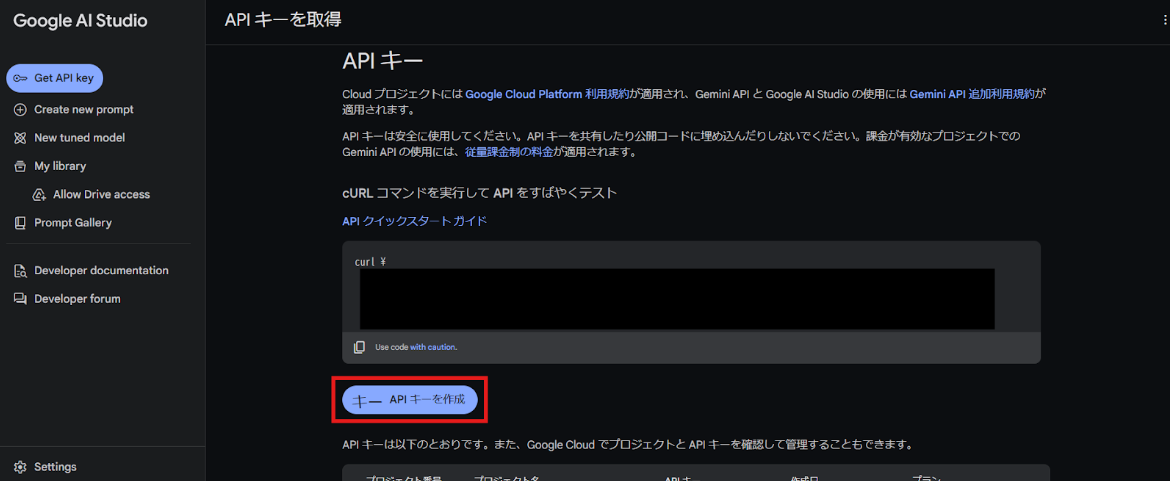Click inside the curl command code block
The height and width of the screenshot is (481, 1170).
tap(676, 298)
